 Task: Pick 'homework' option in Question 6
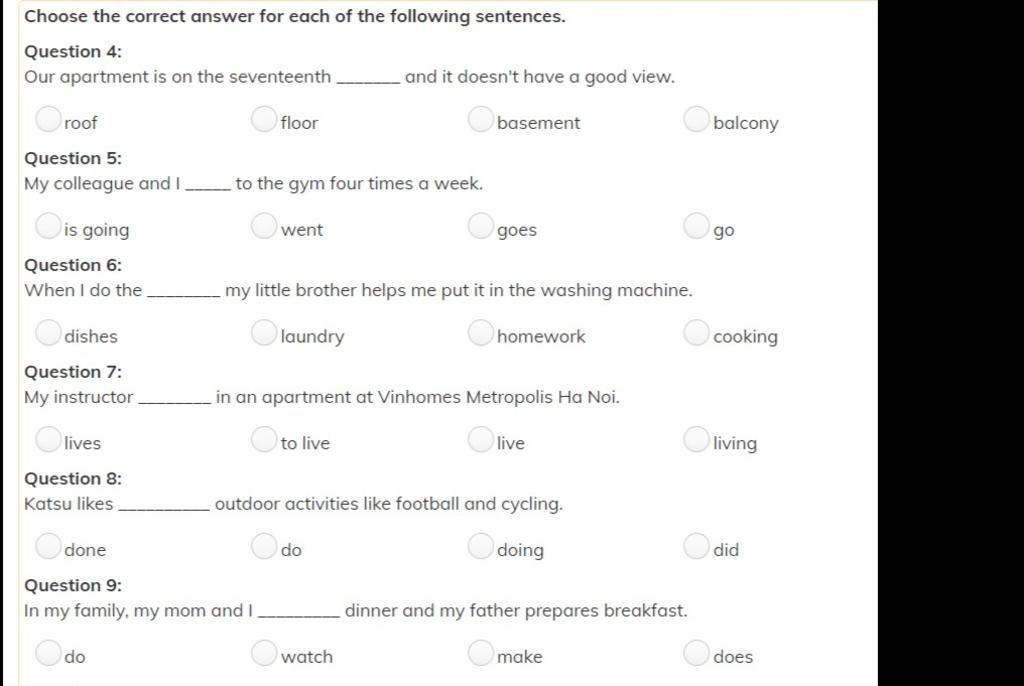tap(480, 332)
